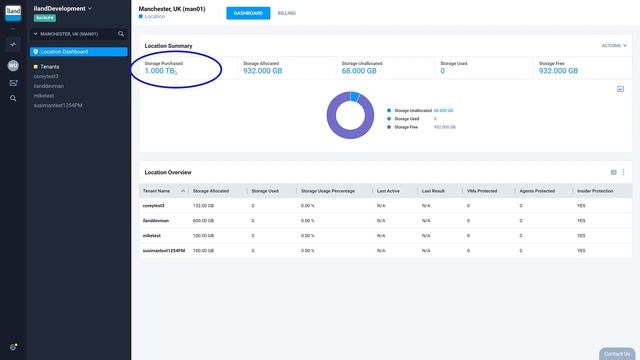Open coreytest3 tenant in the sidebar
This screenshot has height=360, width=640.
(x=46, y=76)
